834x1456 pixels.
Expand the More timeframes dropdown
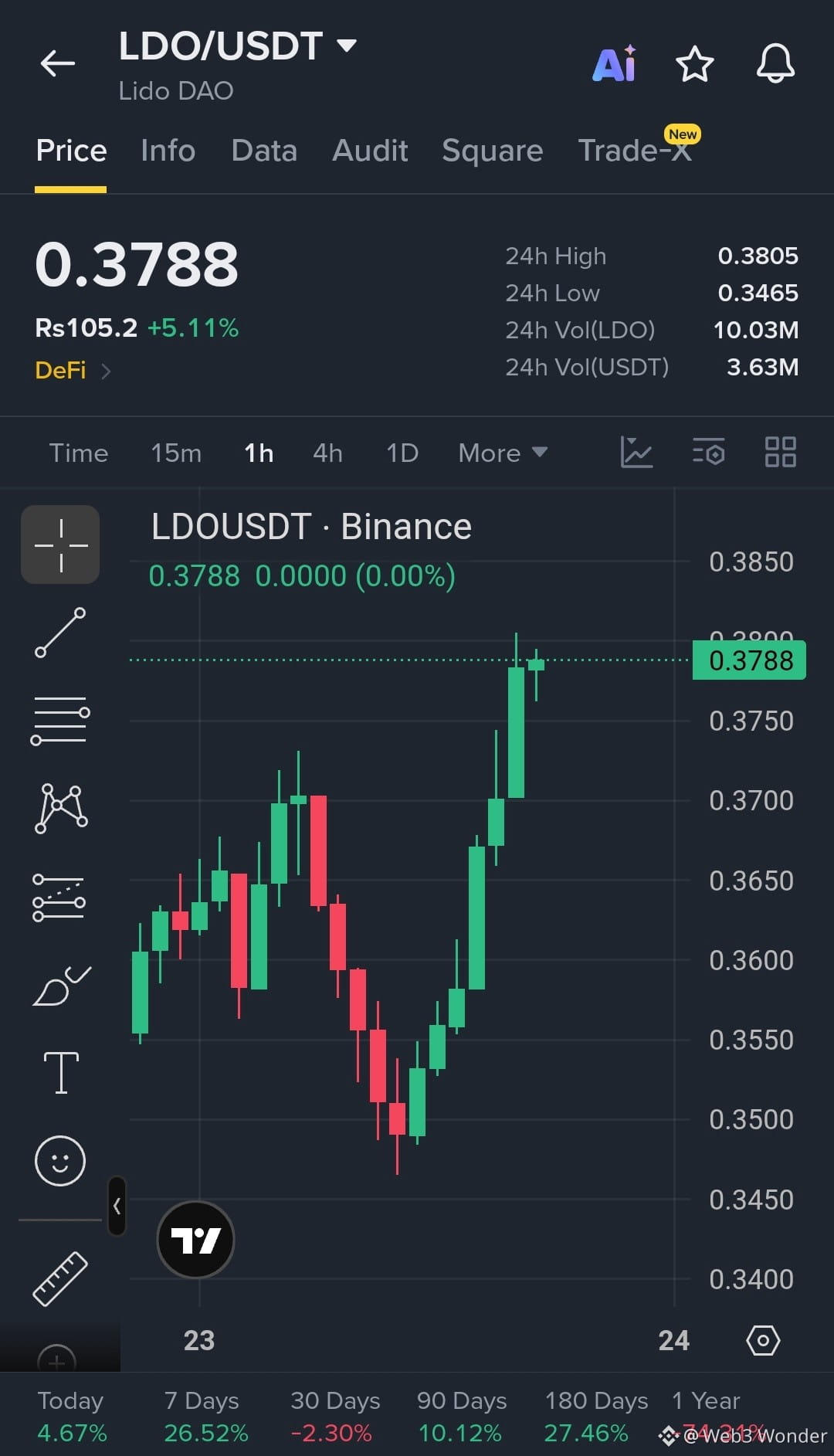click(x=503, y=453)
